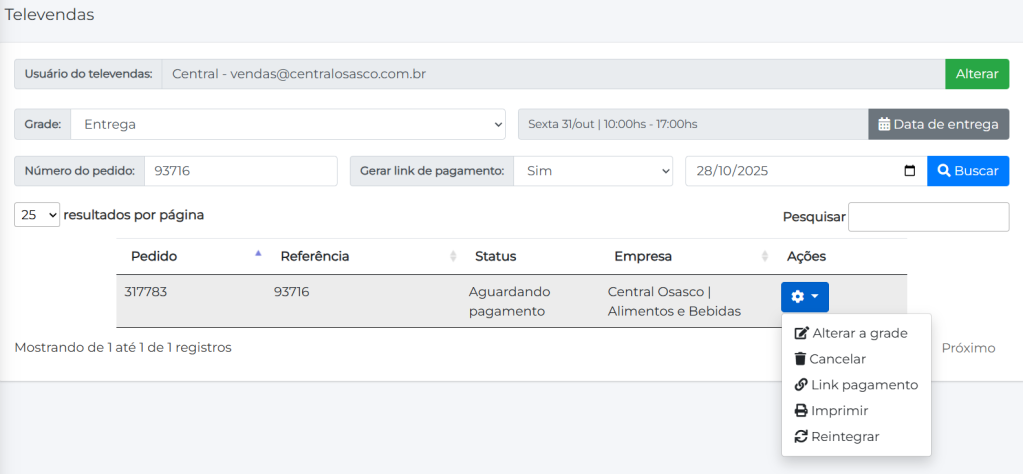Click the edit icon beside Alterar a grade

tap(800, 333)
